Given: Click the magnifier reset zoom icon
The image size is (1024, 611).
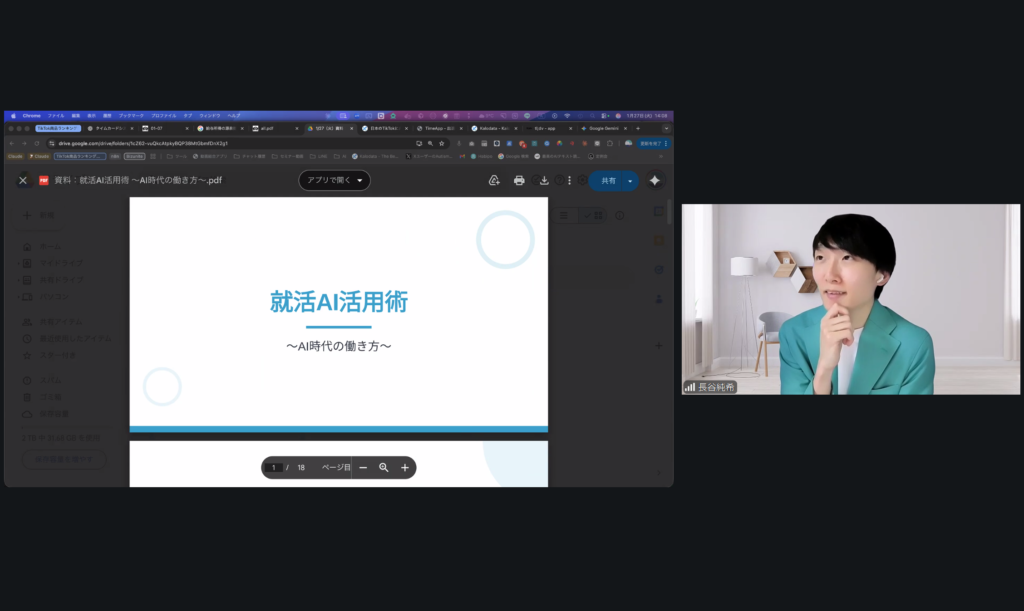Looking at the screenshot, I should 384,467.
